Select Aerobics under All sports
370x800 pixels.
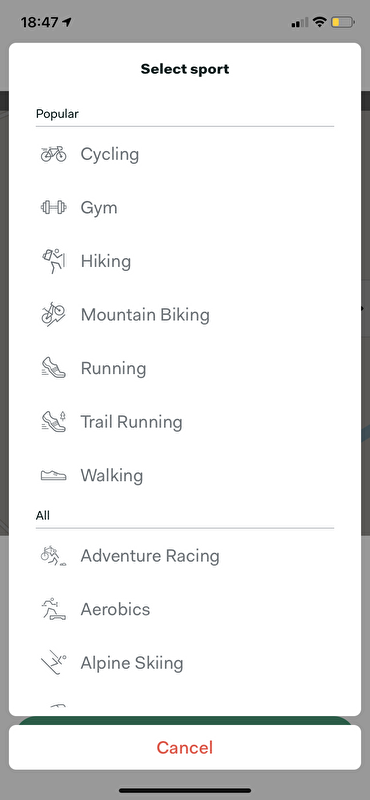[x=185, y=609]
